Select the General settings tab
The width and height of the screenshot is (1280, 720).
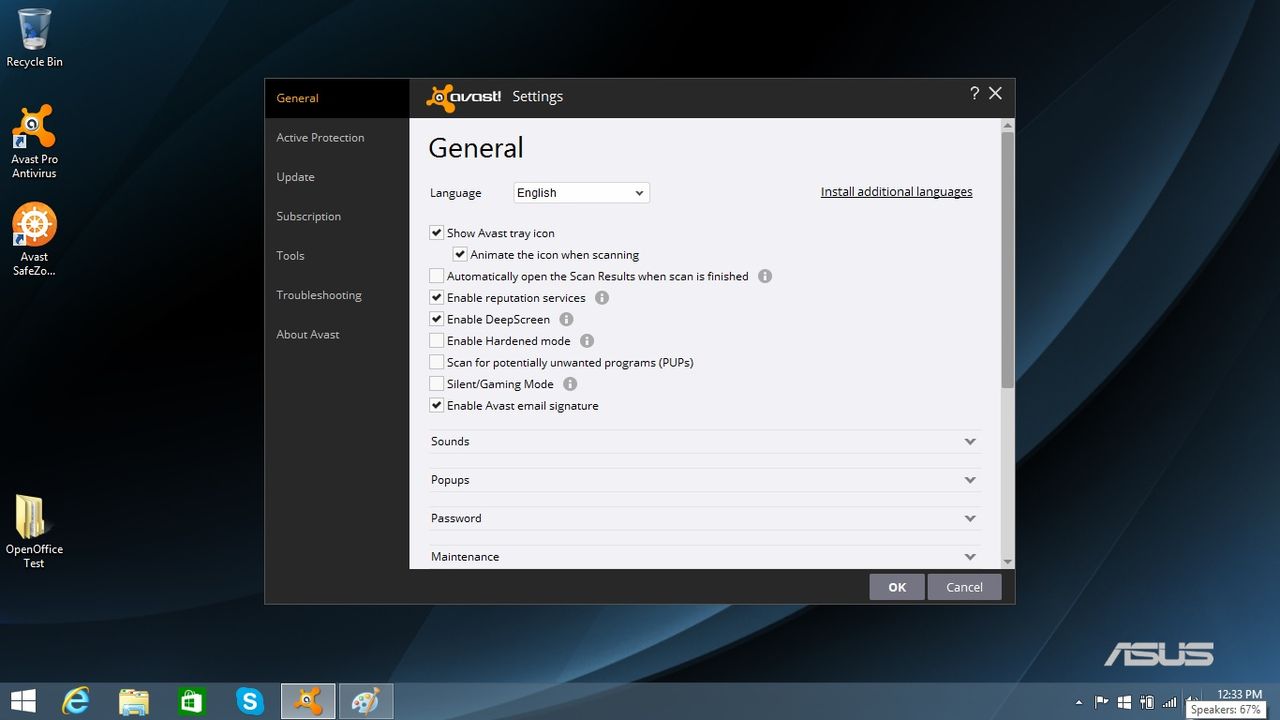coord(337,98)
